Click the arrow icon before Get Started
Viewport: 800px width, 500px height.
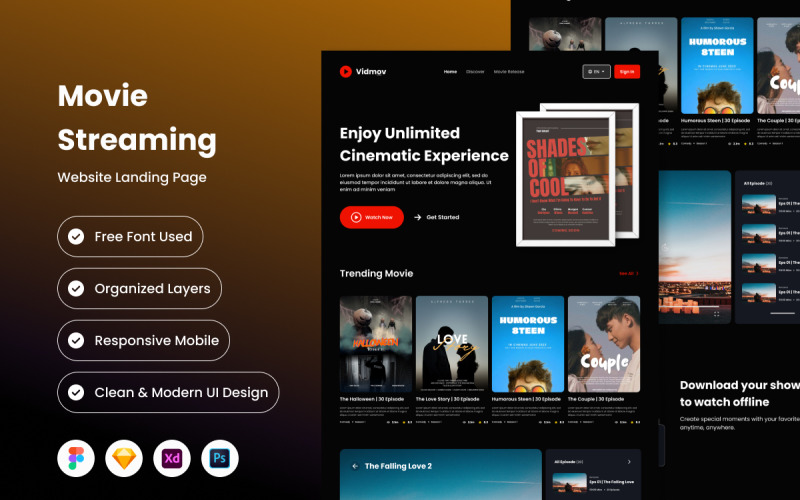[417, 217]
